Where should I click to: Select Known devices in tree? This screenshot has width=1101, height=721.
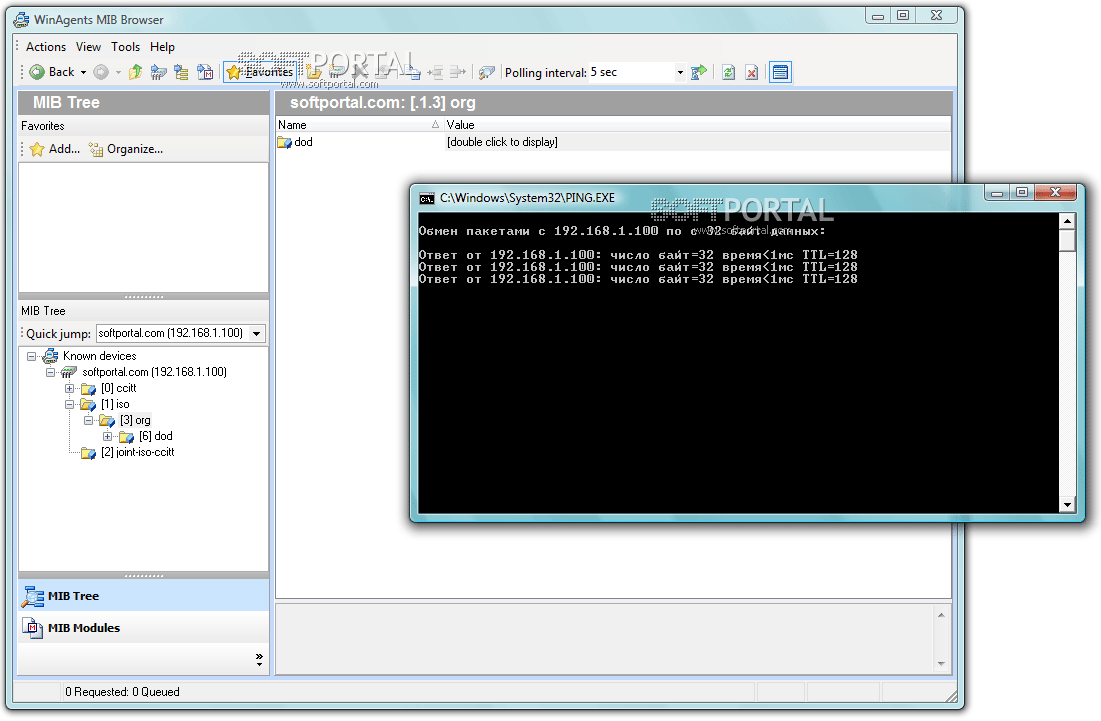click(x=100, y=356)
